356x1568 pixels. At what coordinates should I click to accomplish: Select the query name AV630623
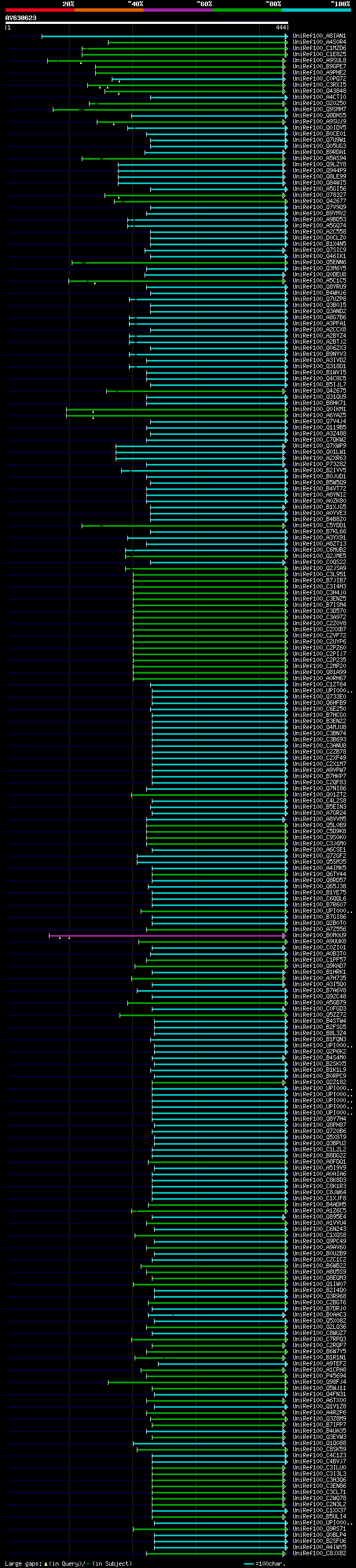tap(21, 18)
